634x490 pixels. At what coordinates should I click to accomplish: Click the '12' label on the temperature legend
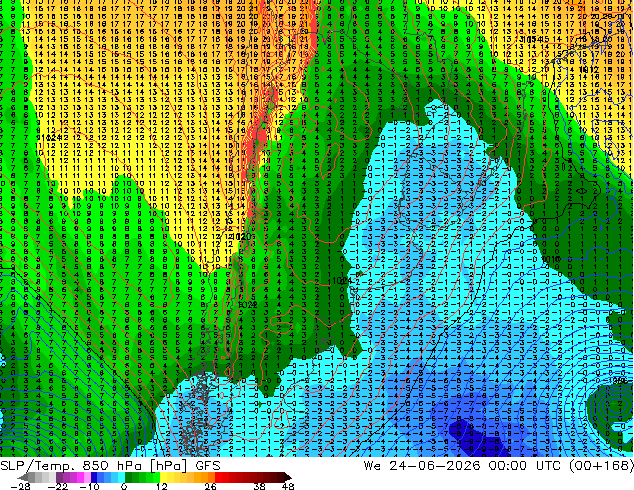coord(162,486)
